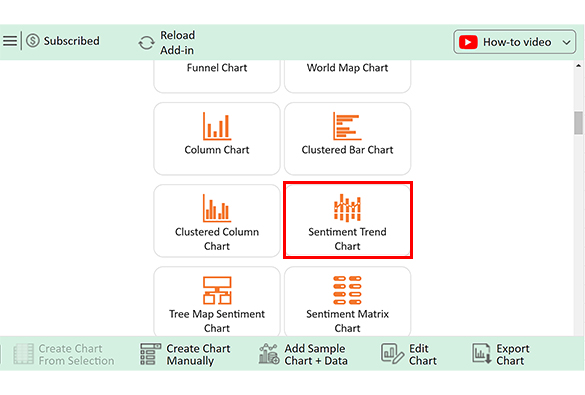The width and height of the screenshot is (585, 395).
Task: Click the Export Chart label
Action: click(x=513, y=354)
